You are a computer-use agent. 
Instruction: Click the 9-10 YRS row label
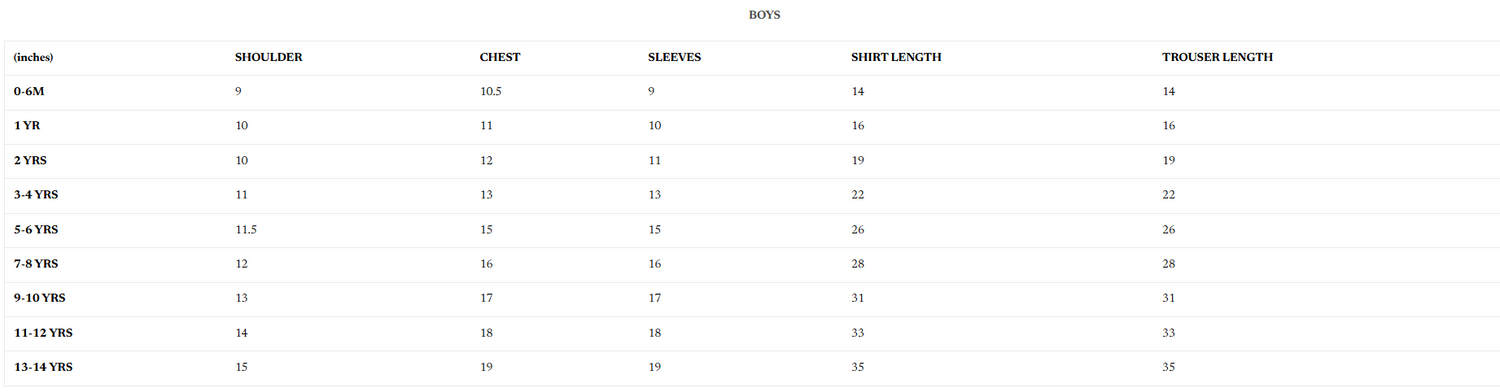click(x=39, y=298)
